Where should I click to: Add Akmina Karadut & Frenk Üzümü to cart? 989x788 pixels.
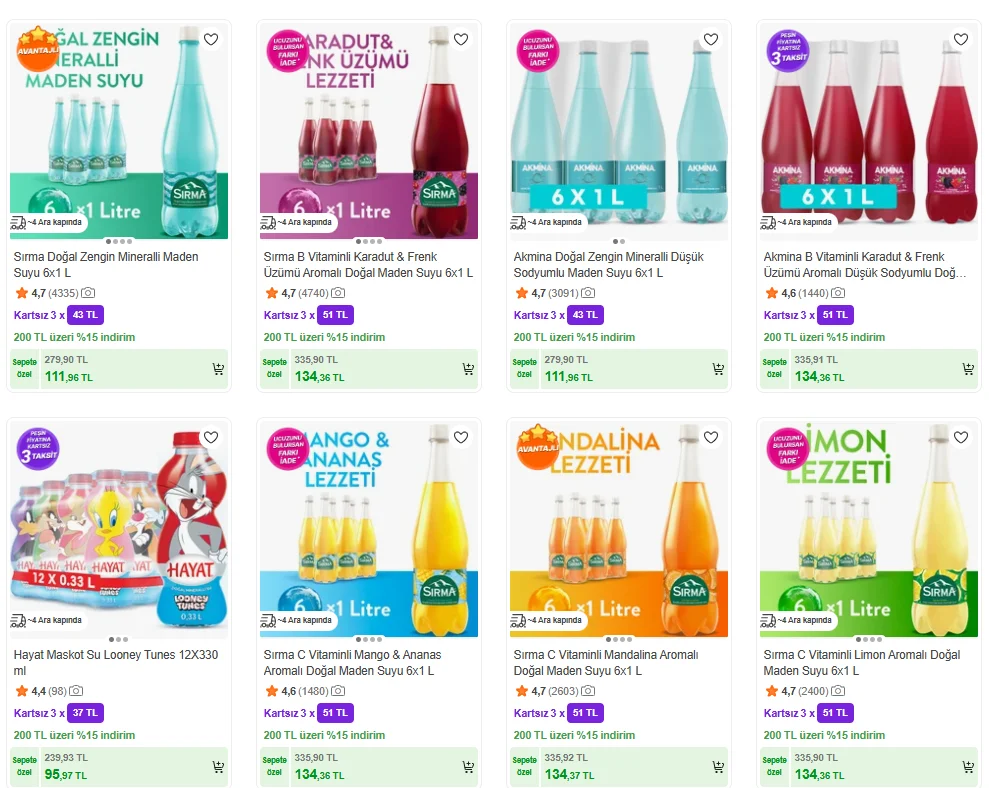(968, 369)
